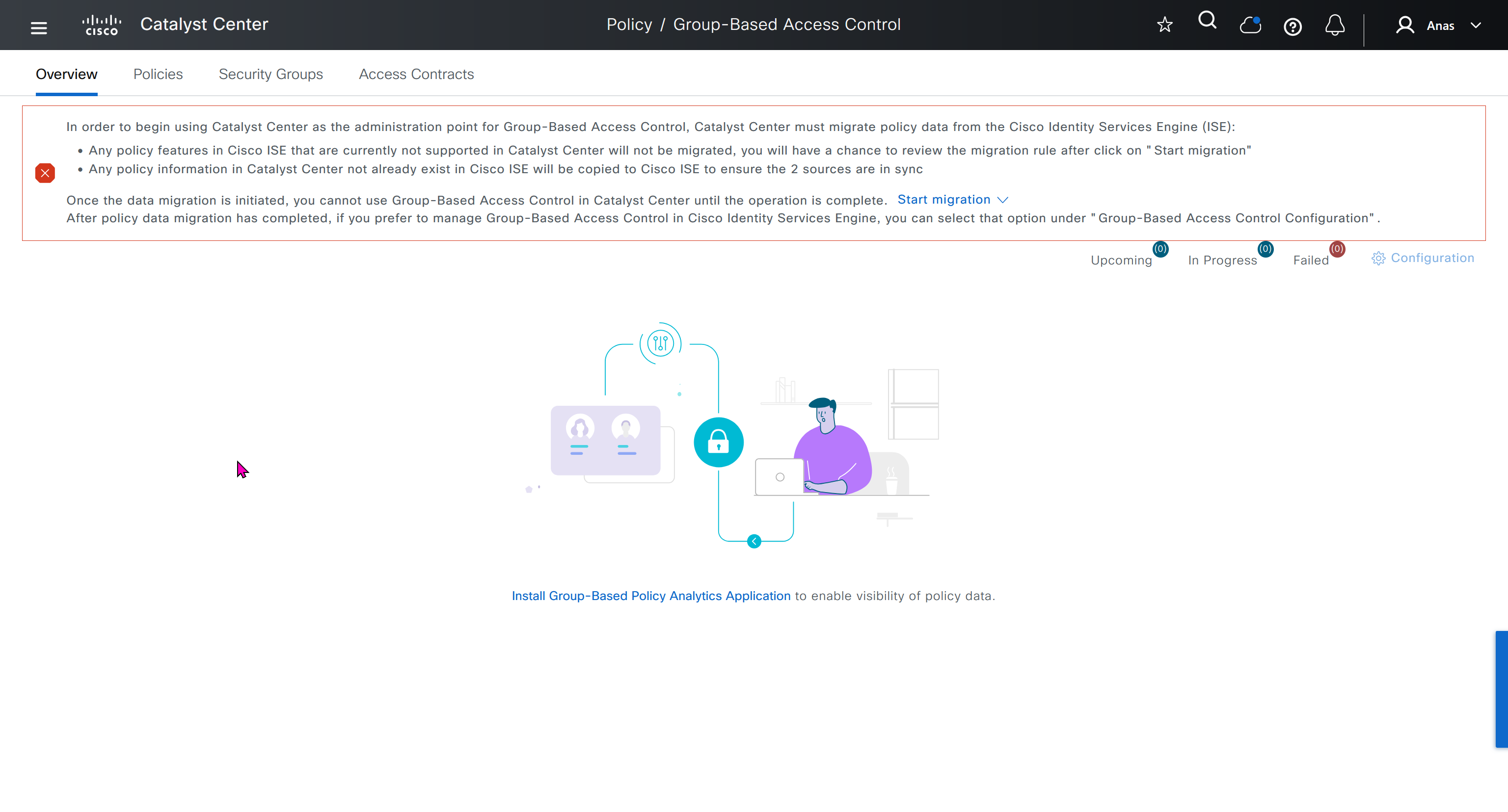
Task: Click the blue side panel handle
Action: coord(1501,688)
